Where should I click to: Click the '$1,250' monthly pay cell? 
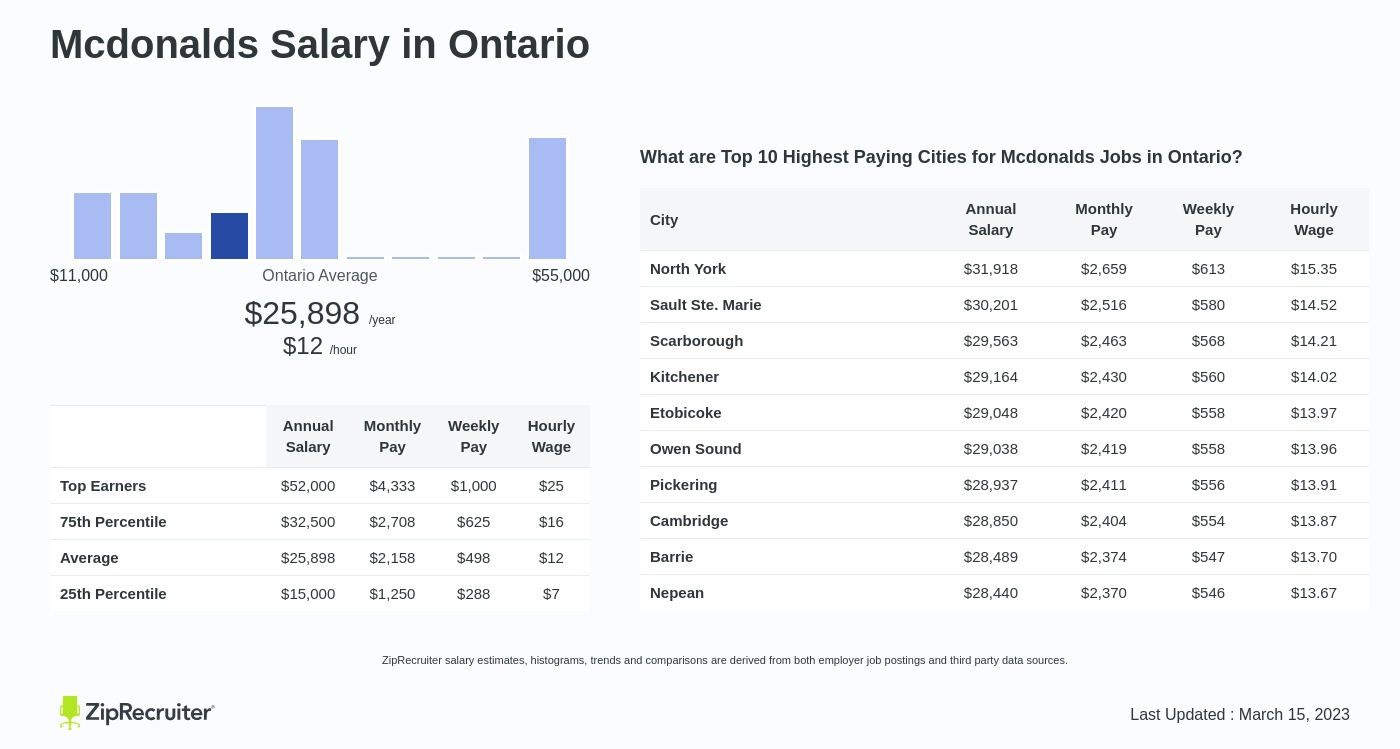392,594
